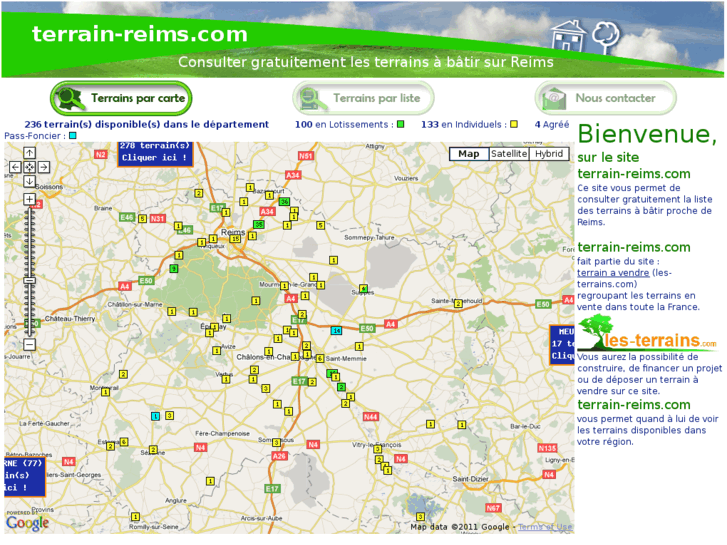Click the '133 en Individuels' count text

(464, 124)
